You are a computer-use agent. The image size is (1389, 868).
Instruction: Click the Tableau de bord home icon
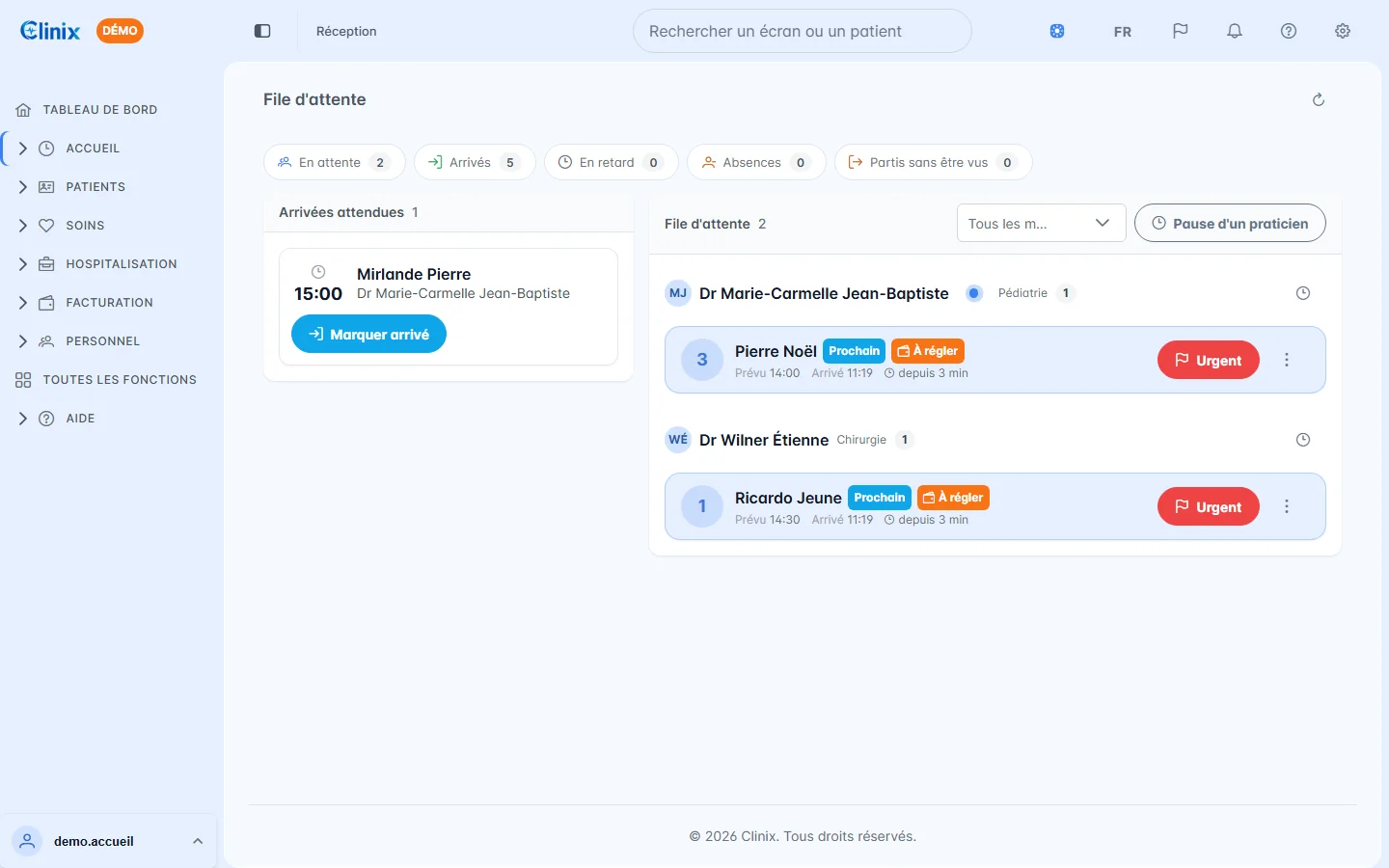point(24,110)
